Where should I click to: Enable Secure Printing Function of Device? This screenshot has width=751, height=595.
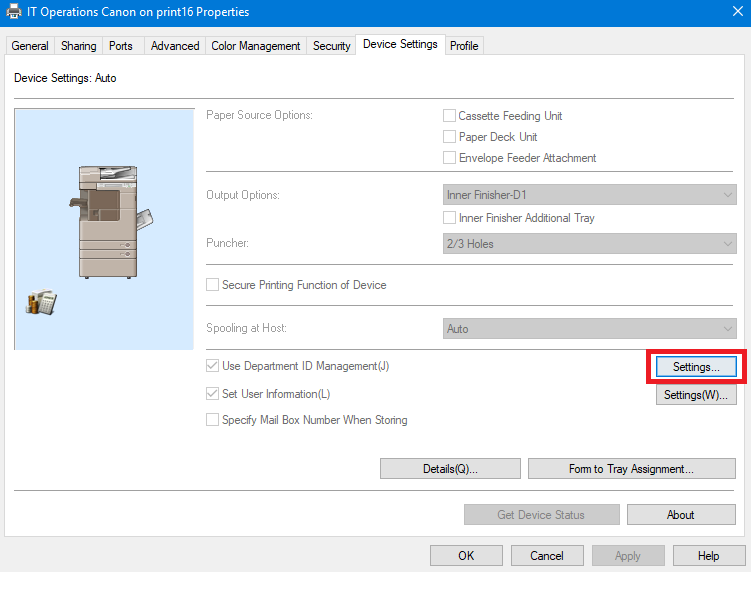[x=212, y=285]
